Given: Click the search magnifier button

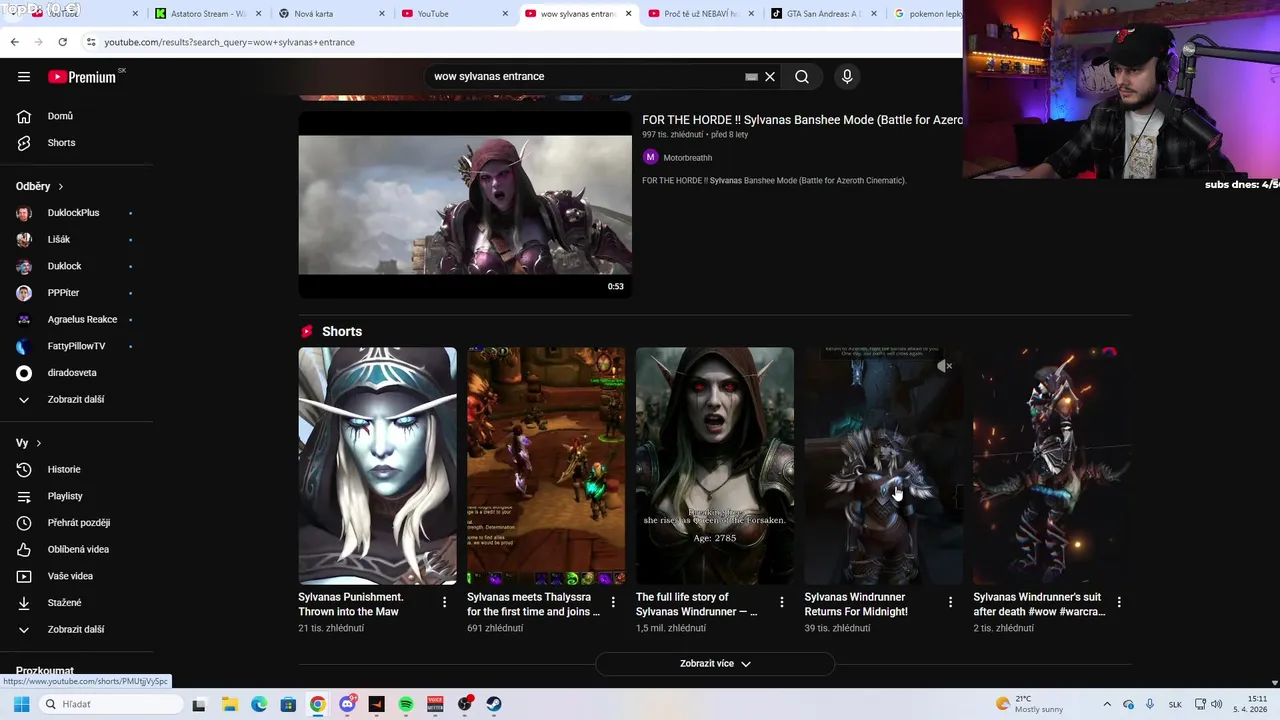Looking at the screenshot, I should pos(802,77).
